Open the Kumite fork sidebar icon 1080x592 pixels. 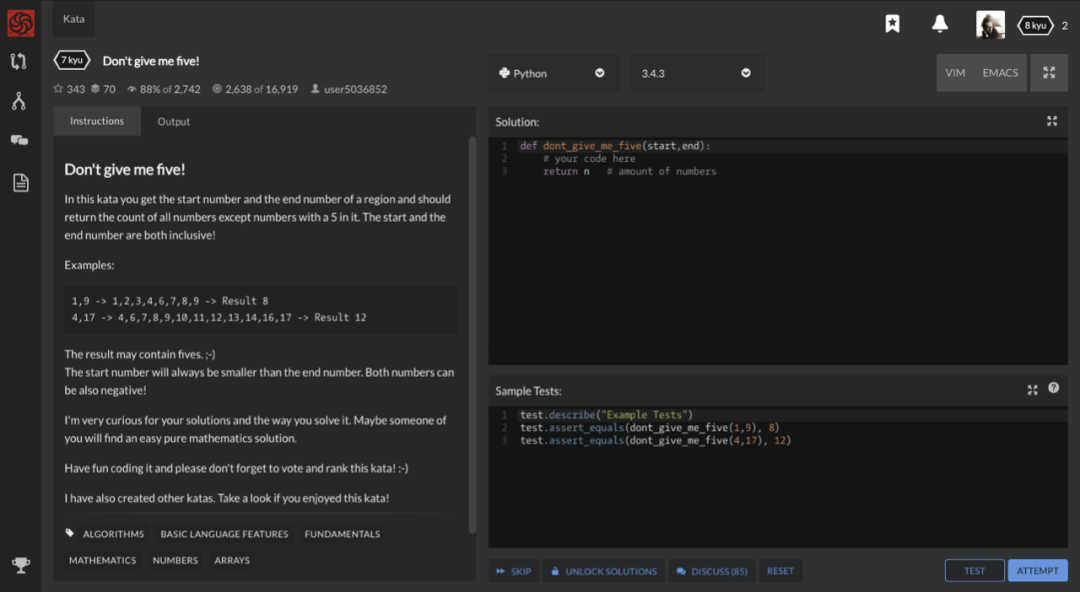19,101
